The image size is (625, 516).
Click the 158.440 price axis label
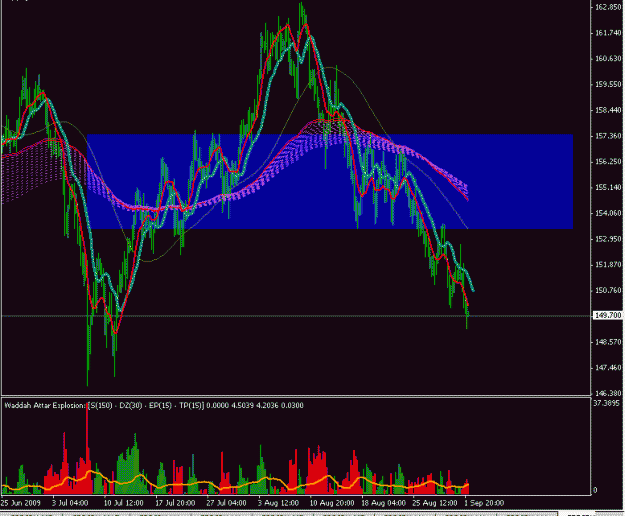click(608, 110)
